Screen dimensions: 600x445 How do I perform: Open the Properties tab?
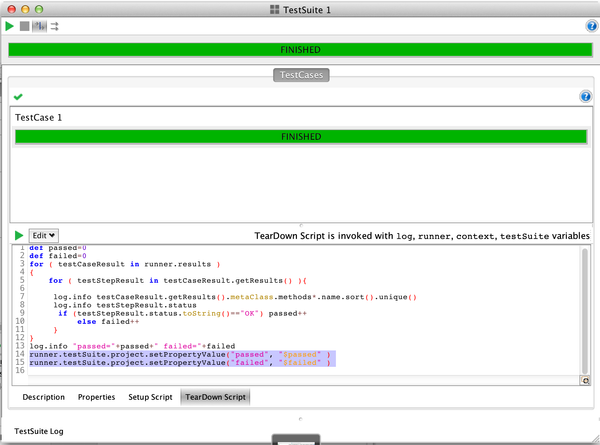[97, 397]
